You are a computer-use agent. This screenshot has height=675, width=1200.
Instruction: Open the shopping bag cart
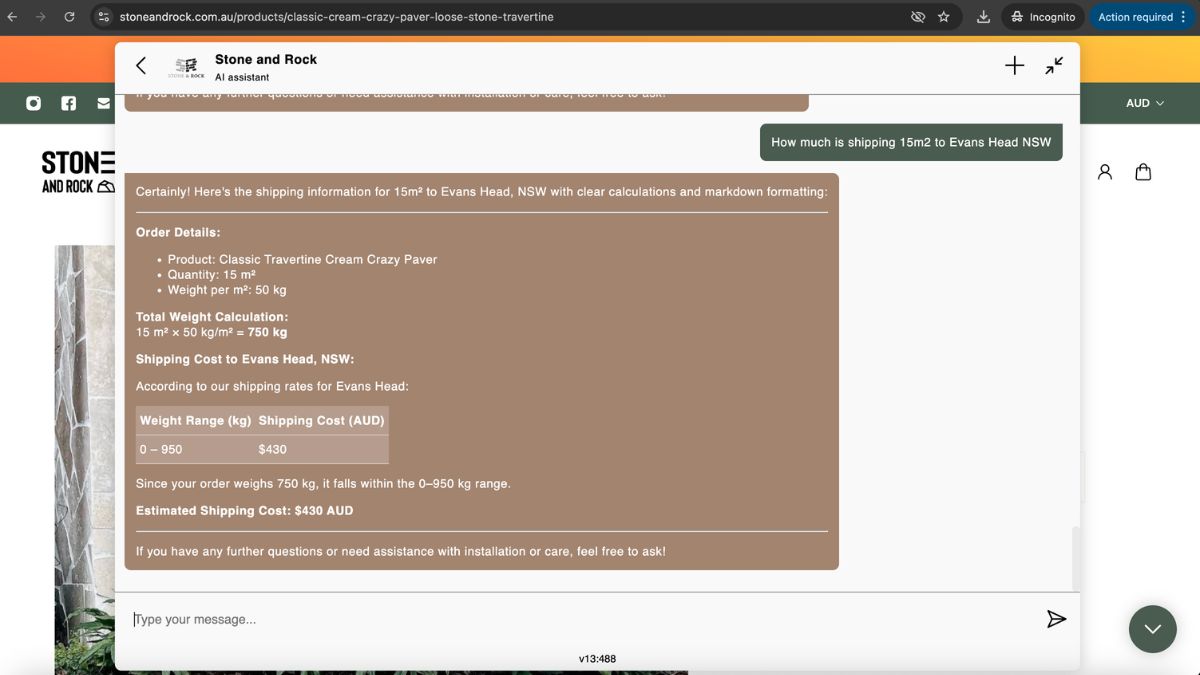tap(1143, 172)
